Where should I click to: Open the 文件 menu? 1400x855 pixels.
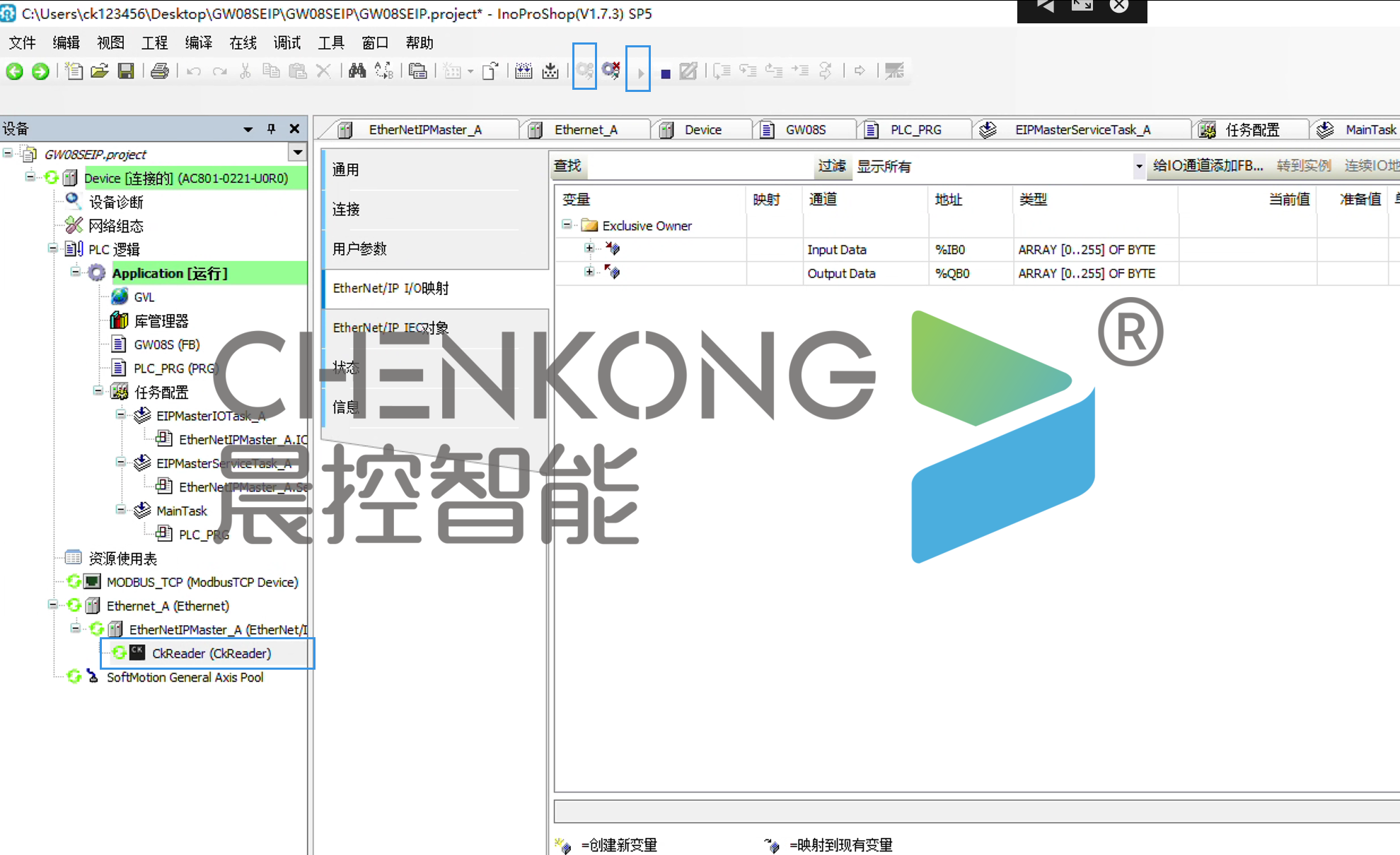pyautogui.click(x=22, y=43)
